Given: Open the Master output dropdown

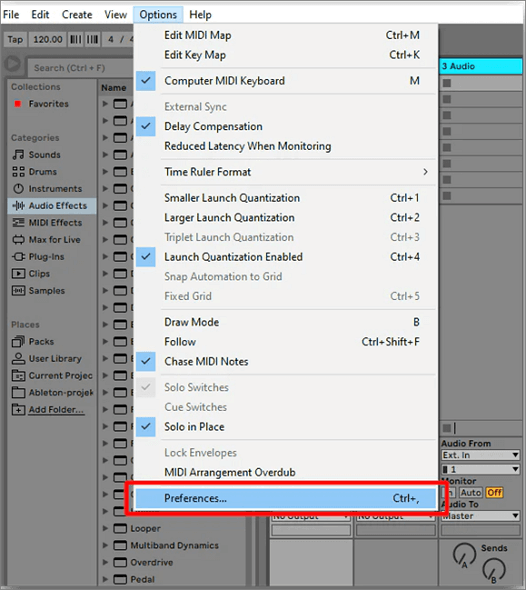Looking at the screenshot, I should click(x=480, y=516).
